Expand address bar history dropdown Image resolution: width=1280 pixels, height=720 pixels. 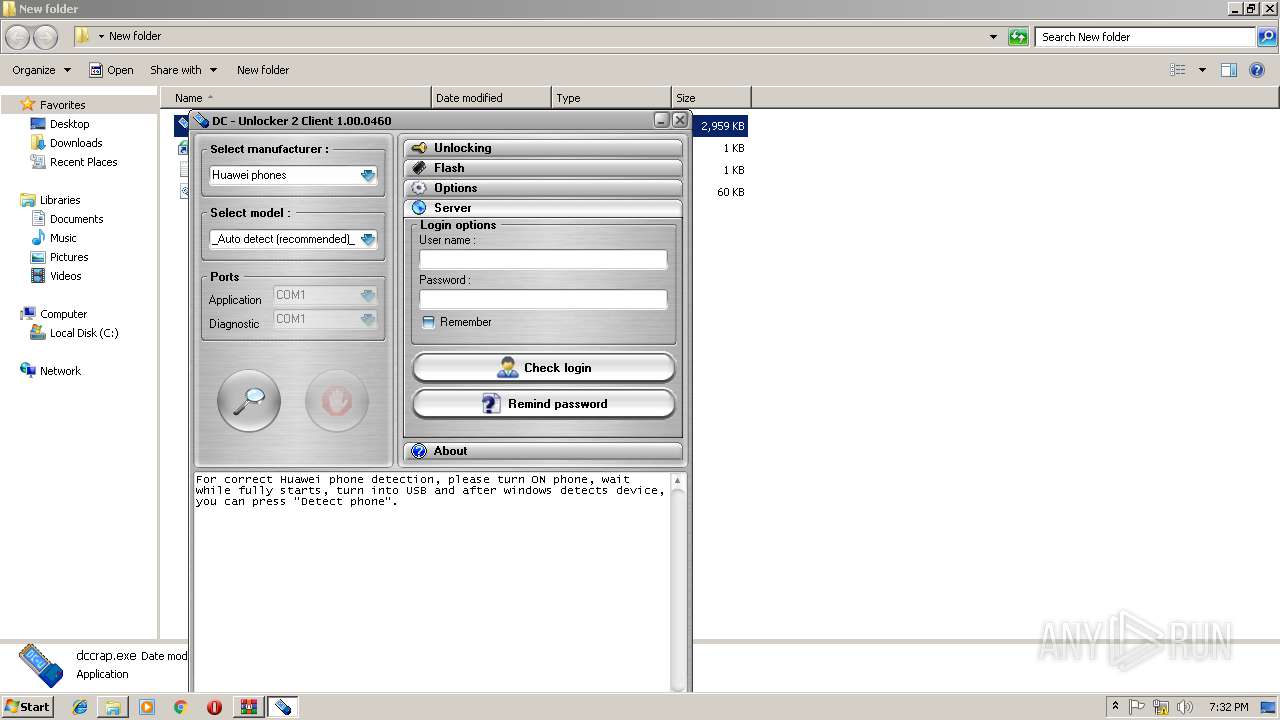click(x=993, y=37)
